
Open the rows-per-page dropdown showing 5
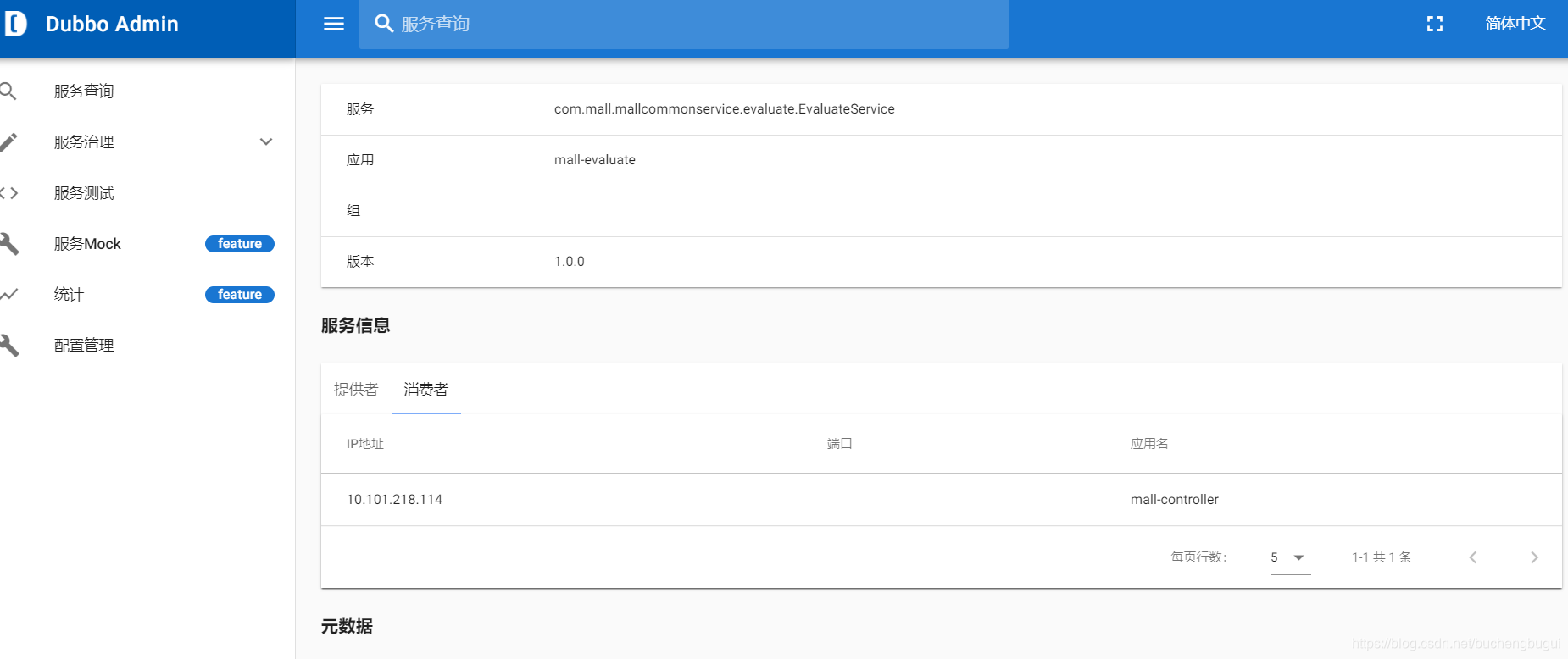pos(1290,557)
